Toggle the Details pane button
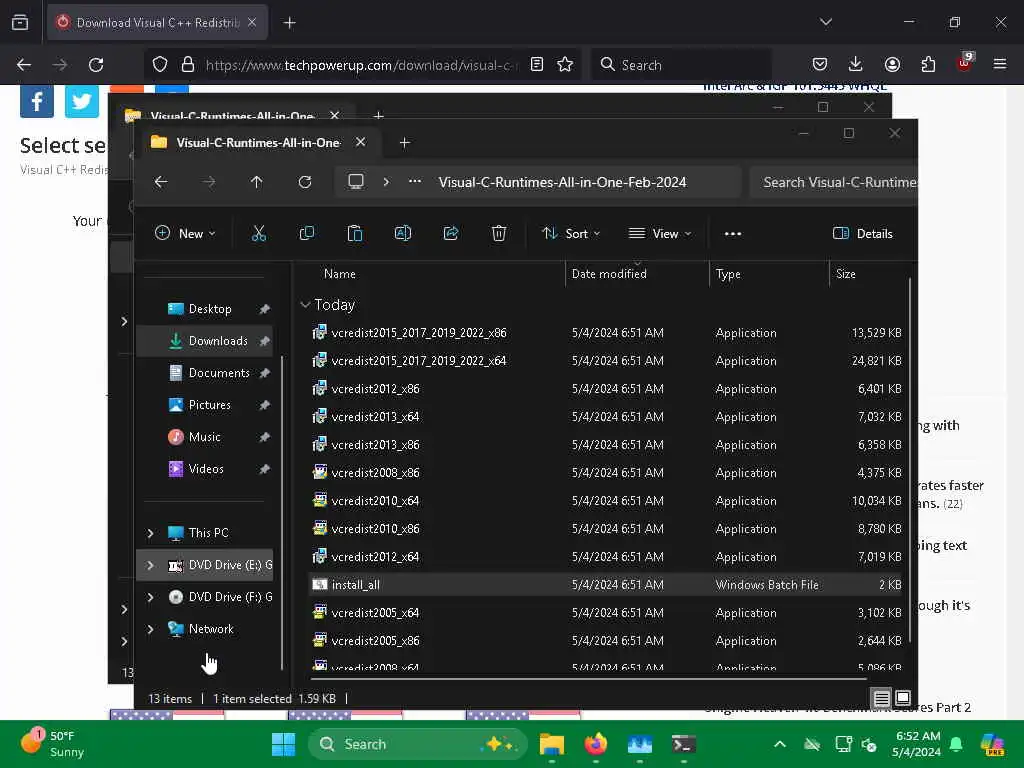1024x768 pixels. (x=863, y=233)
